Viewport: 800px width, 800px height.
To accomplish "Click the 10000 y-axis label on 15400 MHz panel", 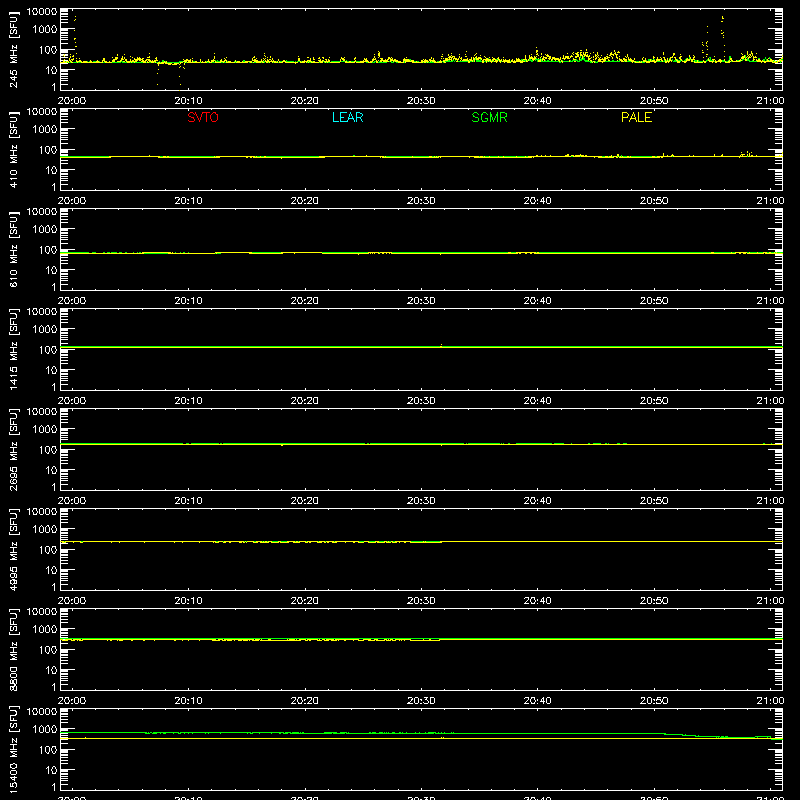I will click(x=42, y=712).
